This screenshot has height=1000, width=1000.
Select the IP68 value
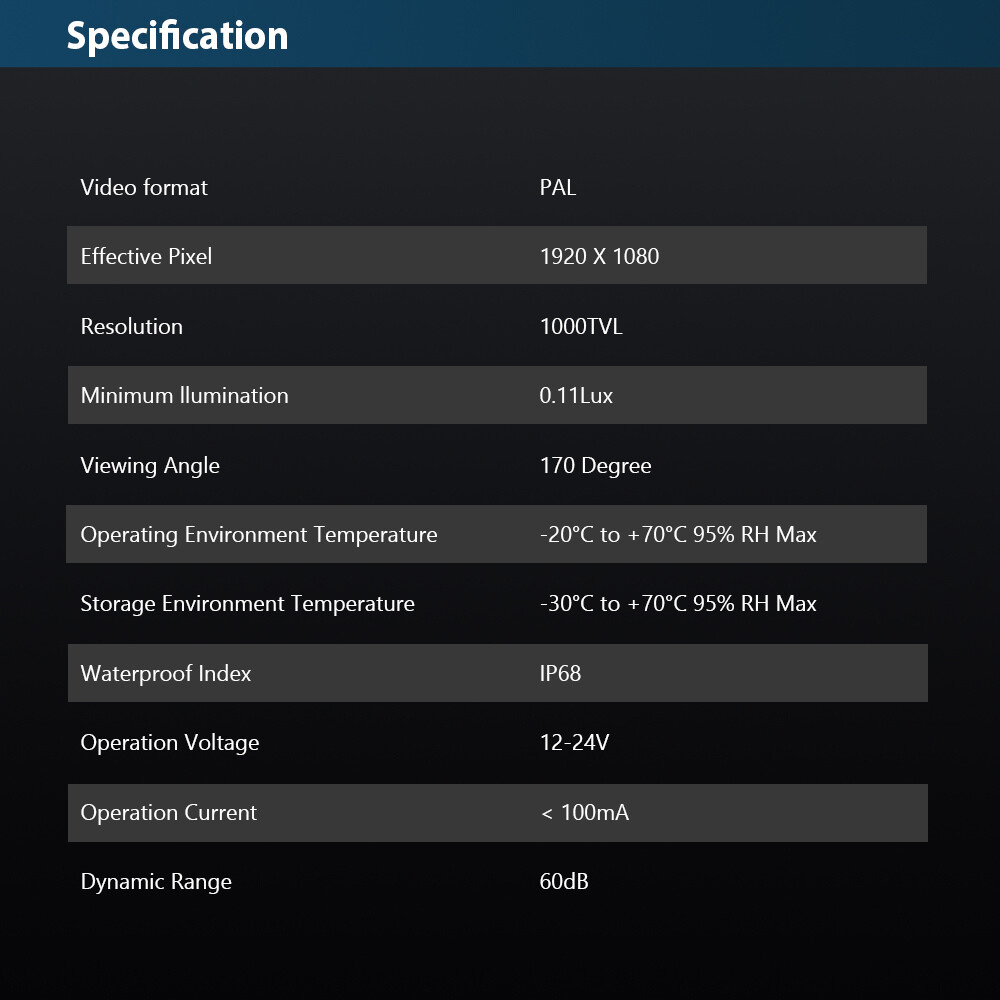[x=560, y=673]
